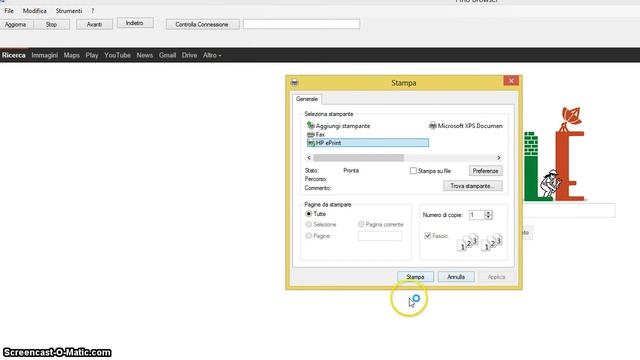Open the Altro dropdown in the black bar
The height and width of the screenshot is (360, 640).
(x=212, y=55)
